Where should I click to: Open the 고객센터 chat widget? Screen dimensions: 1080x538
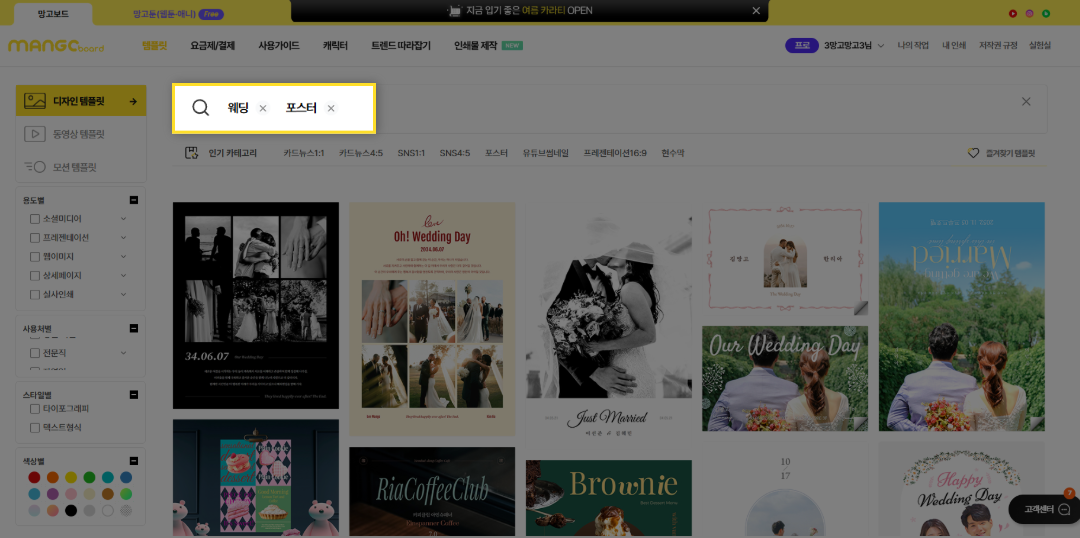tap(1043, 509)
